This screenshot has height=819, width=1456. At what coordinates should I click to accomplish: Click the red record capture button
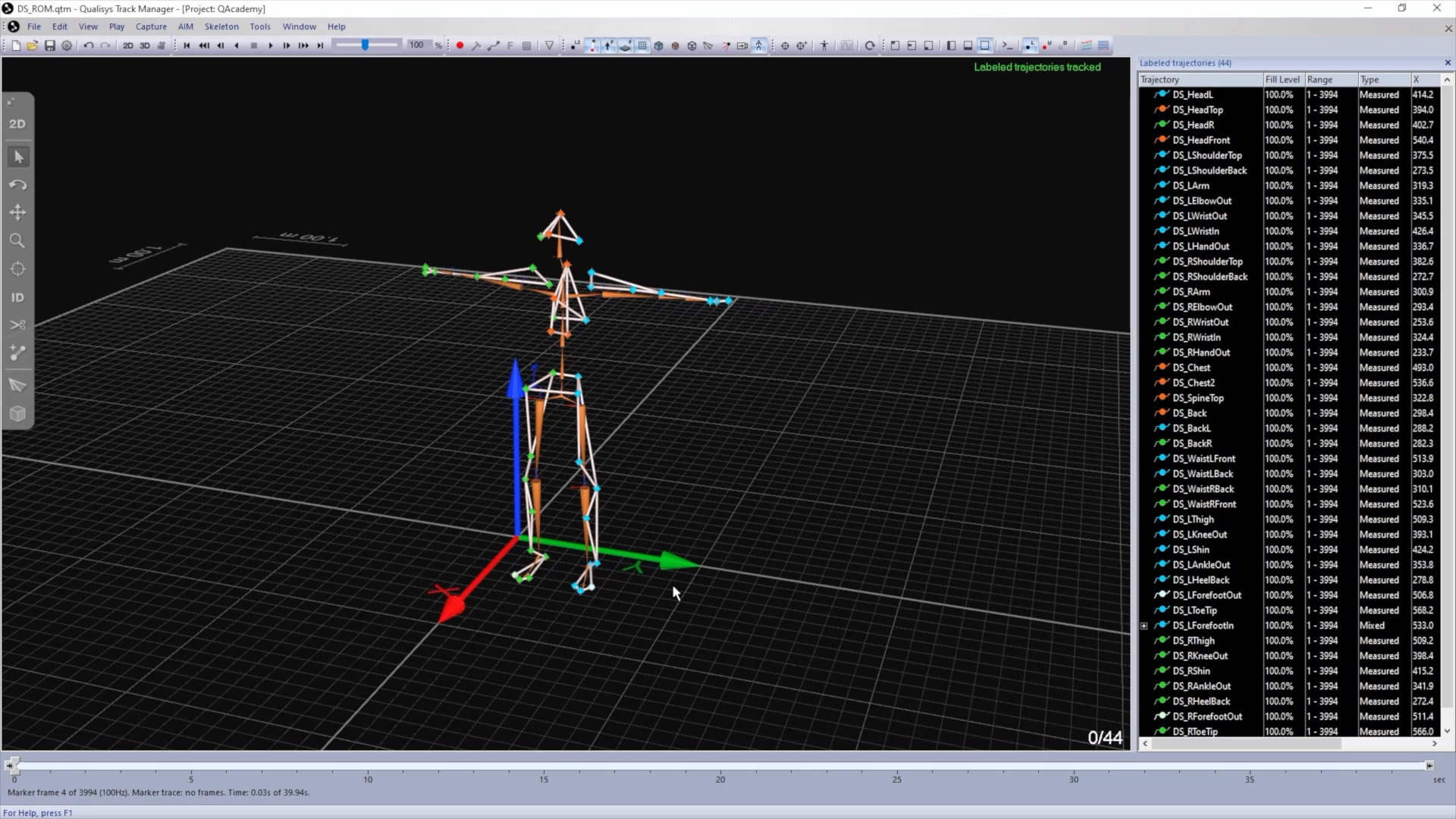pos(460,45)
